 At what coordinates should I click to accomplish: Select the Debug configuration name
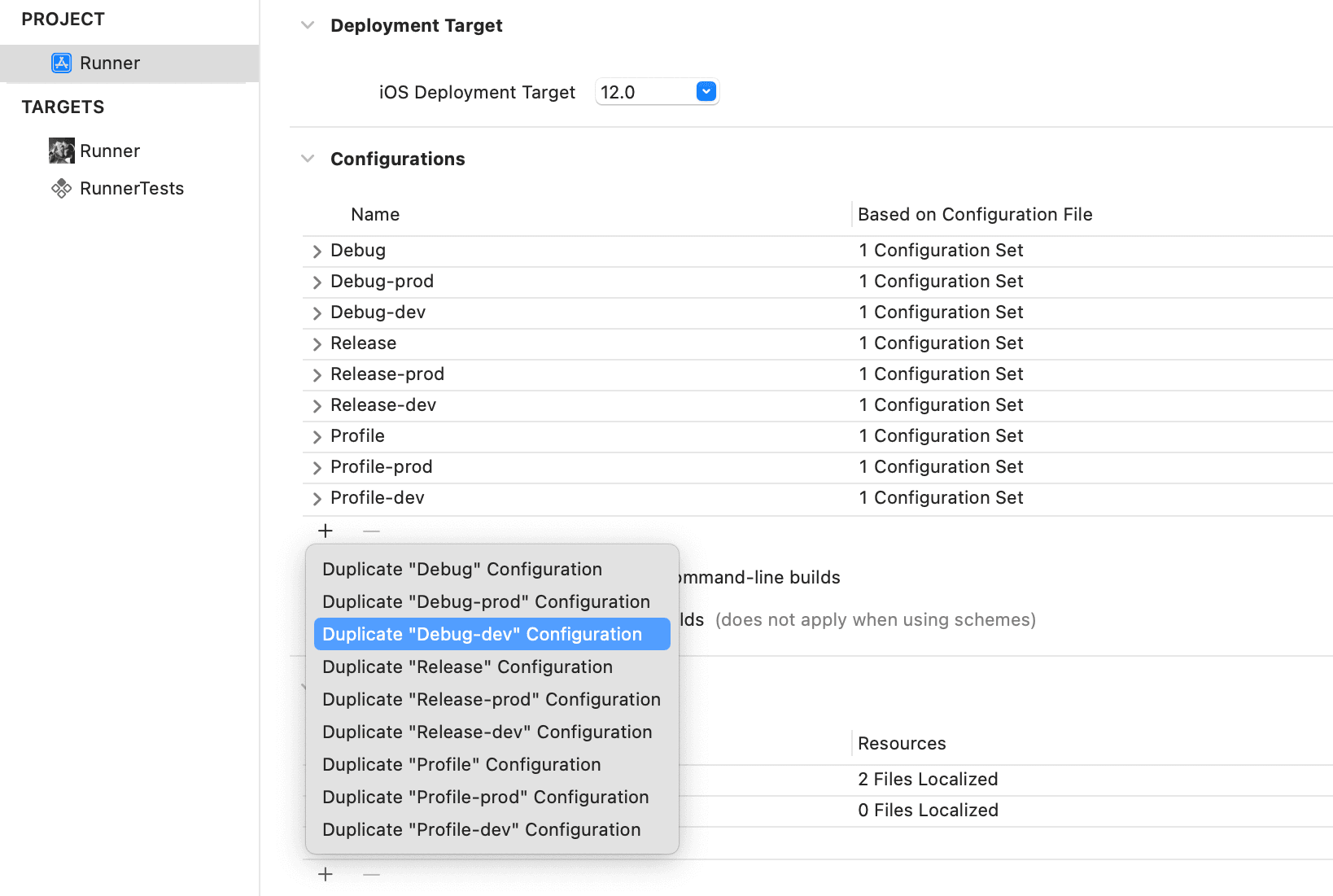click(358, 250)
